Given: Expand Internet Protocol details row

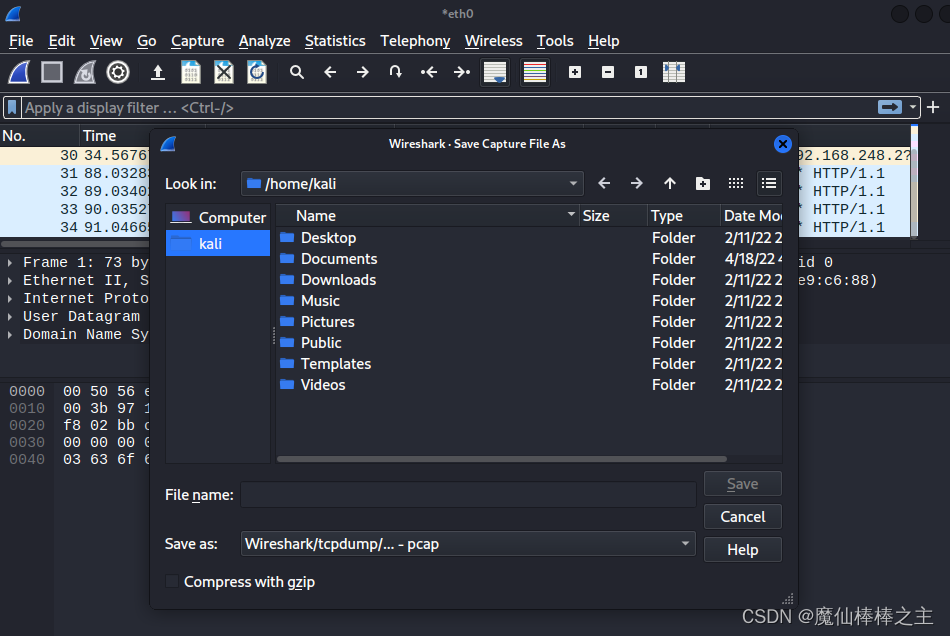Looking at the screenshot, I should pos(10,299).
